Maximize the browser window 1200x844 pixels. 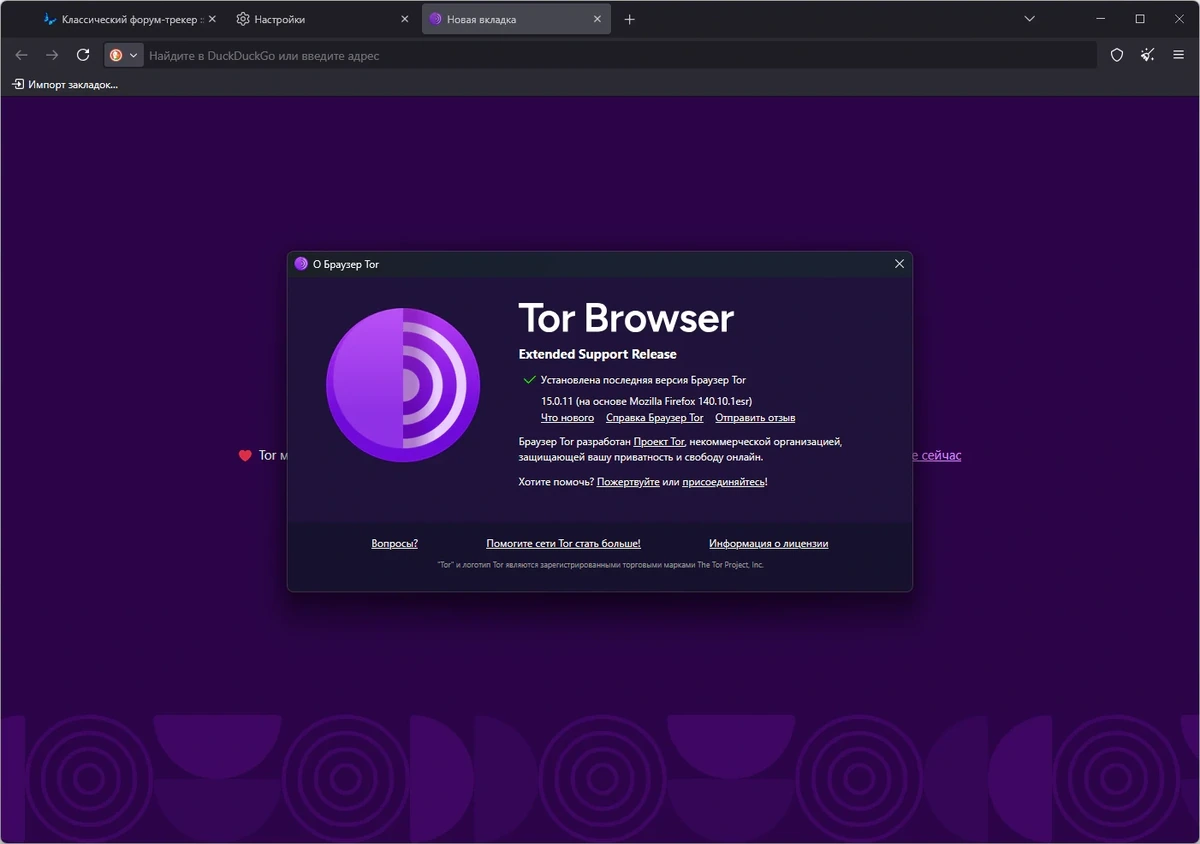1140,19
